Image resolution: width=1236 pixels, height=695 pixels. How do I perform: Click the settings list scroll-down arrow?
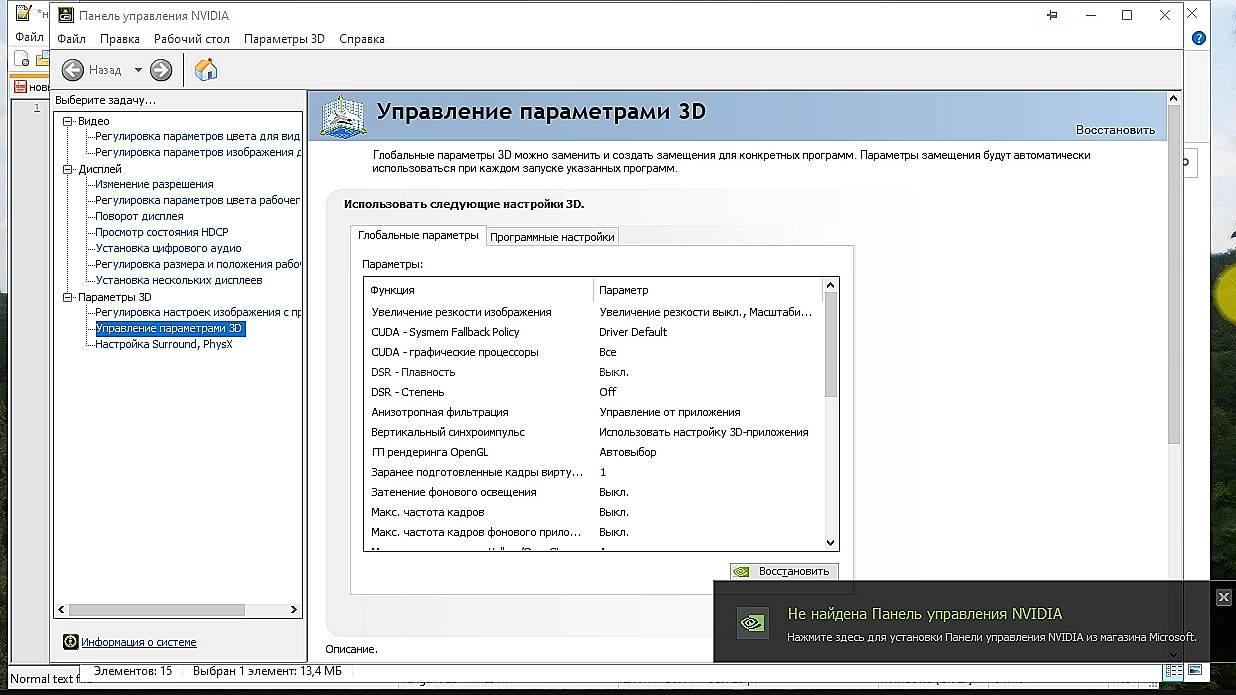point(830,542)
